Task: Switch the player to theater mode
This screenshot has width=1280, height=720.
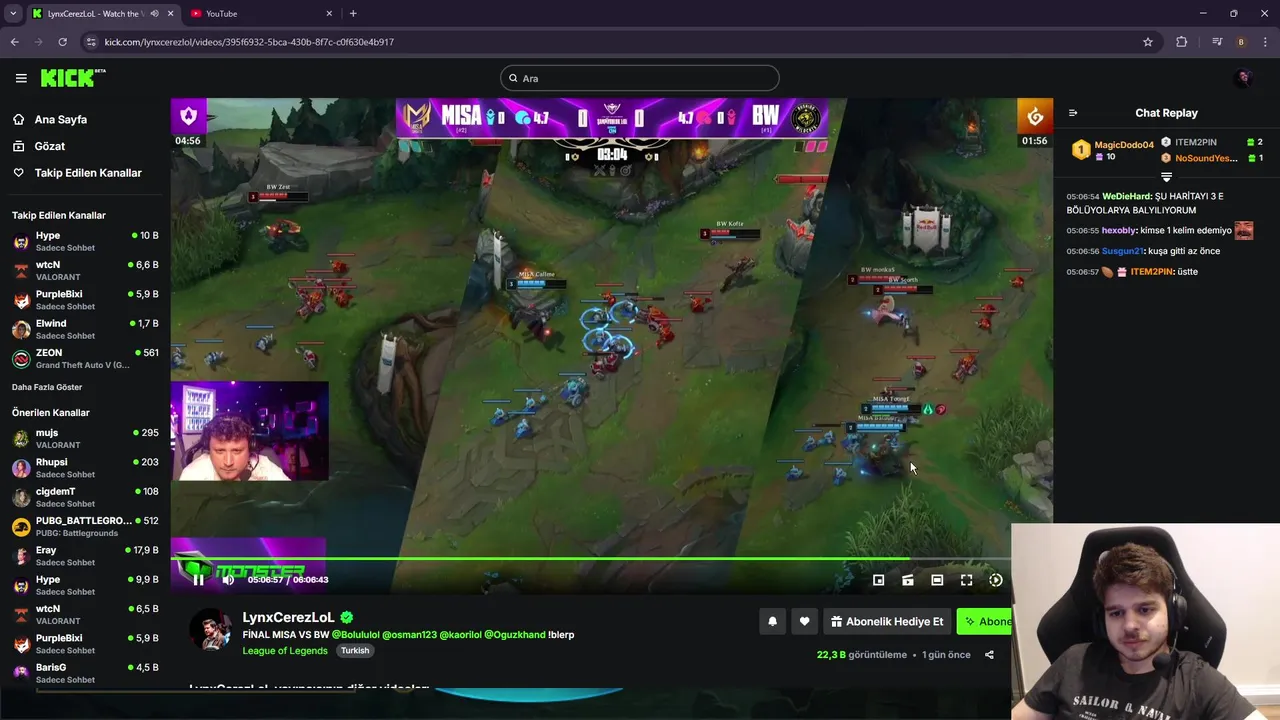Action: click(937, 580)
